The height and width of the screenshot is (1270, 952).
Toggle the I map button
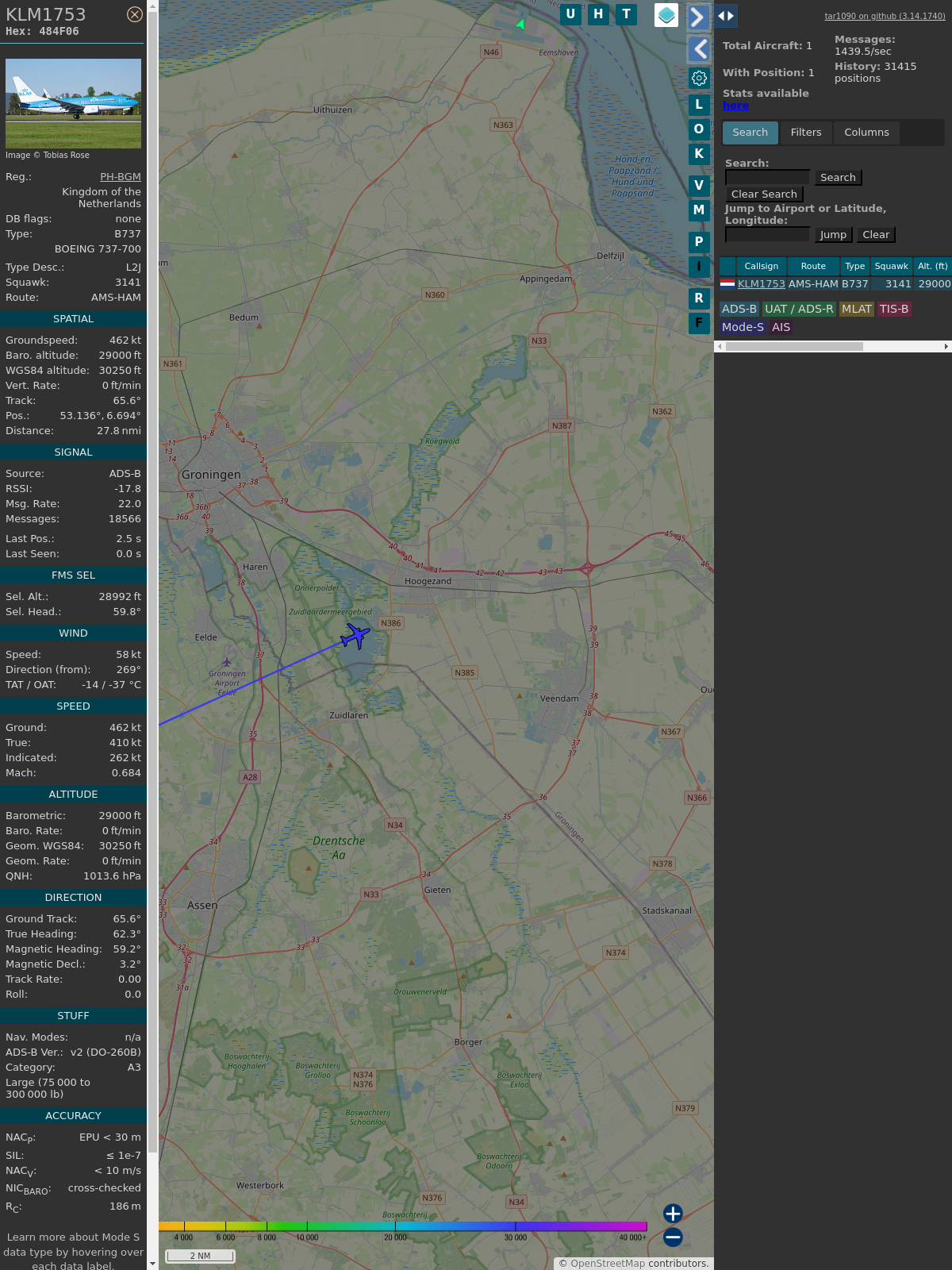tap(699, 267)
